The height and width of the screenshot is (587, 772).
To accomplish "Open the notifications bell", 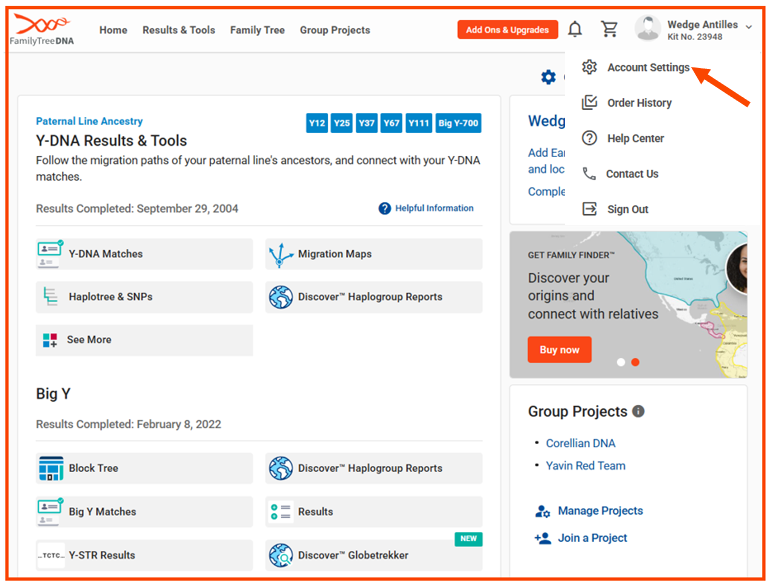I will tap(575, 29).
